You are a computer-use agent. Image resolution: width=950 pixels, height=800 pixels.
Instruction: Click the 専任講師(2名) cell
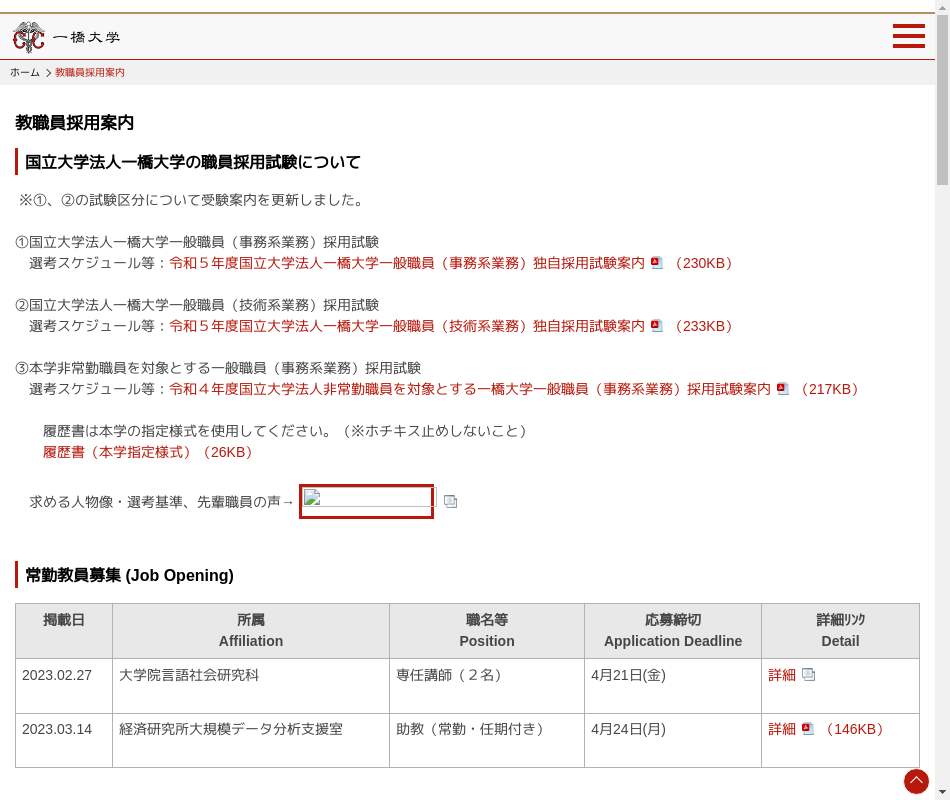487,686
